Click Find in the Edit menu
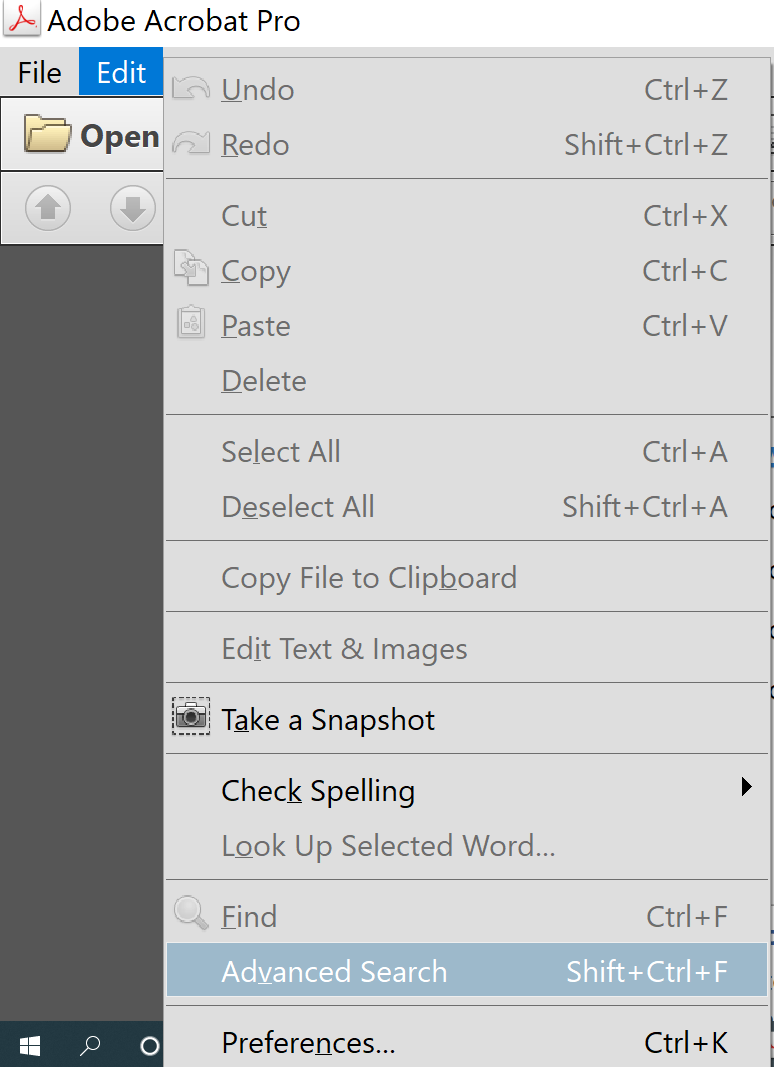This screenshot has height=1067, width=774. pyautogui.click(x=249, y=917)
